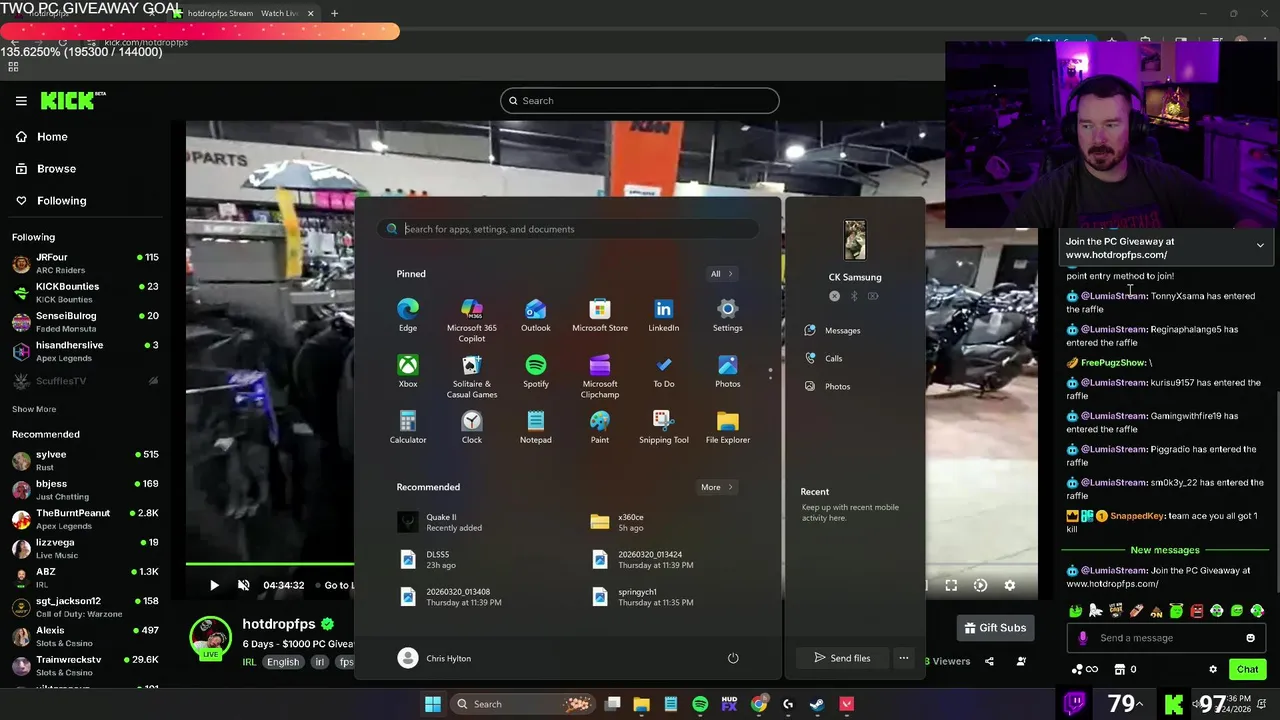Open Kick hamburger menu
Screen dimensions: 1280x720
point(21,100)
